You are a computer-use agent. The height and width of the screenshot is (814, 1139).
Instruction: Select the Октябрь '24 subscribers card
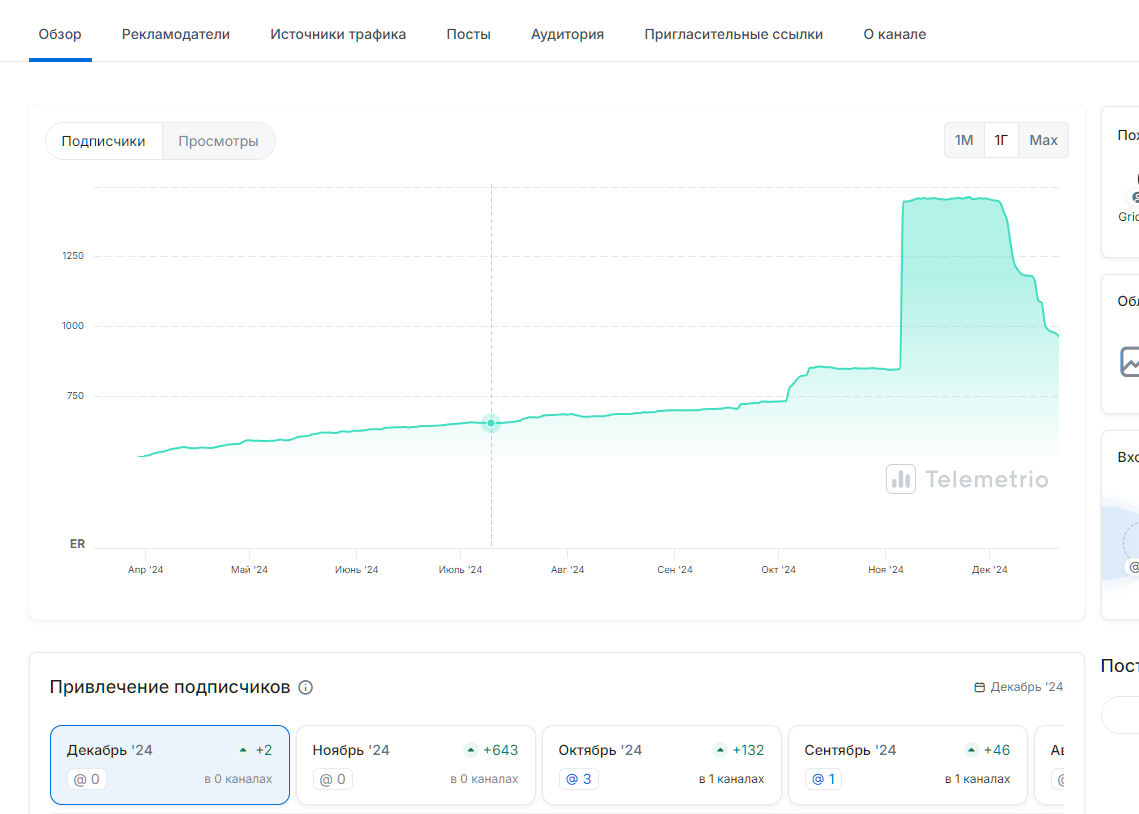[662, 765]
